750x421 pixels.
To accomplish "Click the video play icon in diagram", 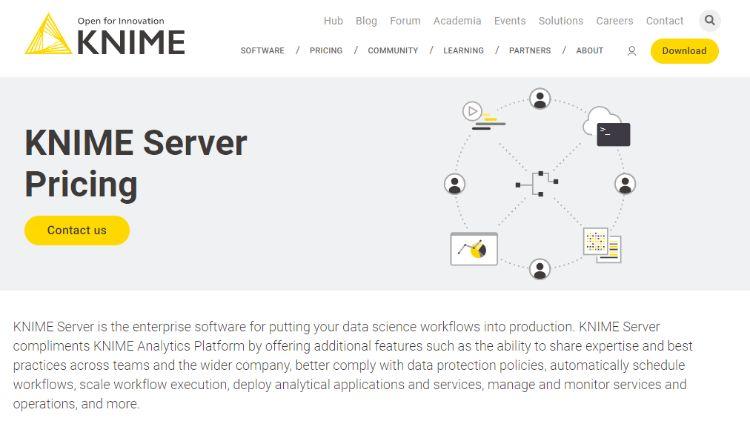I will (474, 111).
